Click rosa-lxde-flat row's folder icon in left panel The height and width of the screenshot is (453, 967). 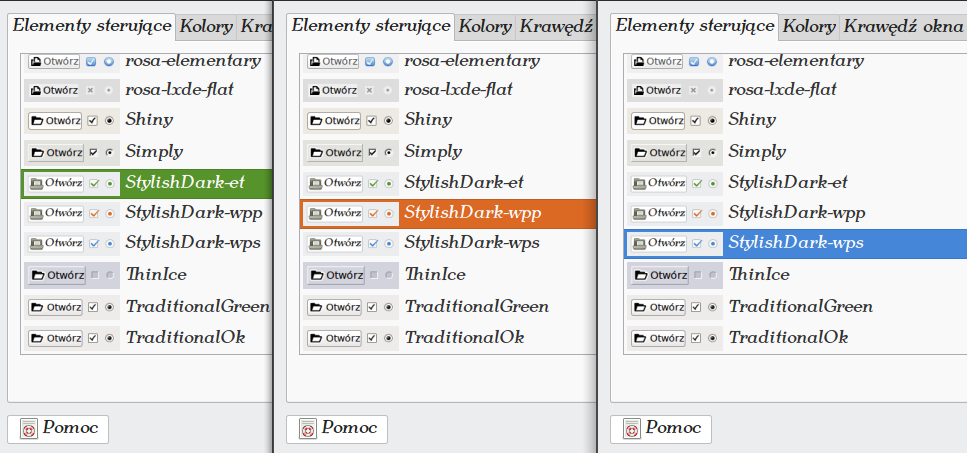point(36,90)
